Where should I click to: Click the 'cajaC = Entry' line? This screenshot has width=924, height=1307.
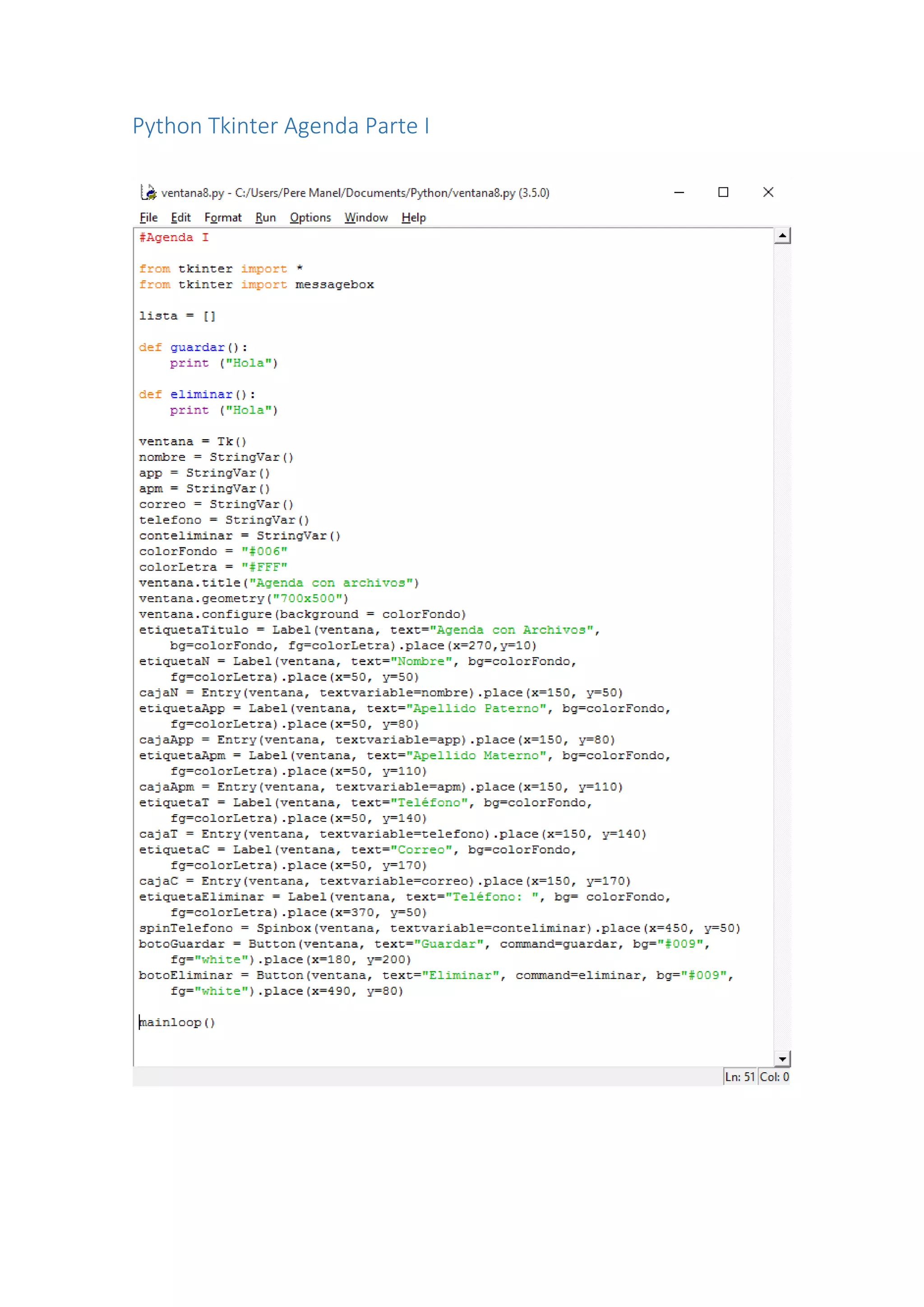[x=385, y=881]
